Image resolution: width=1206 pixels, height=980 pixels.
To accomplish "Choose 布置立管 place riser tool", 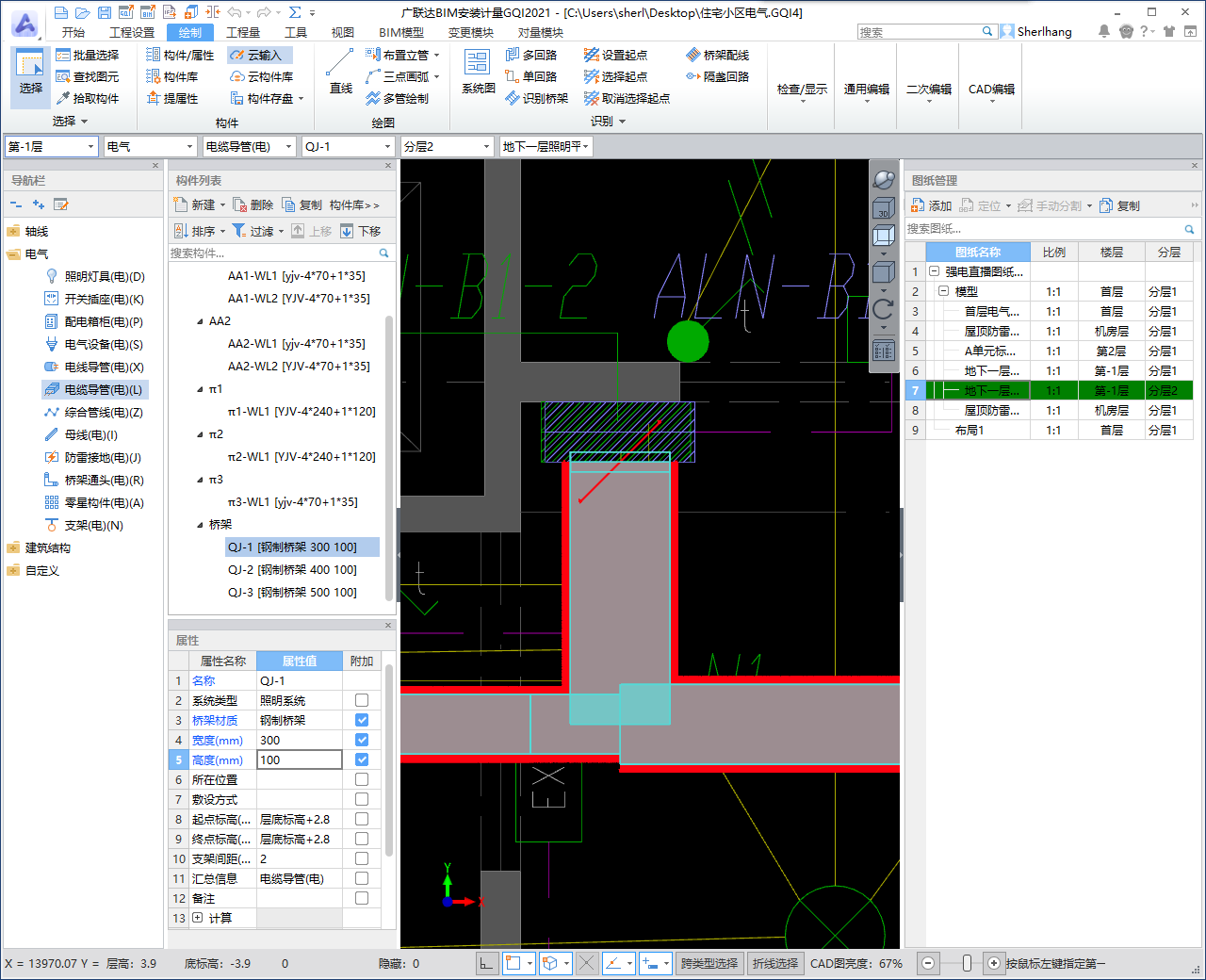I will pyautogui.click(x=402, y=55).
